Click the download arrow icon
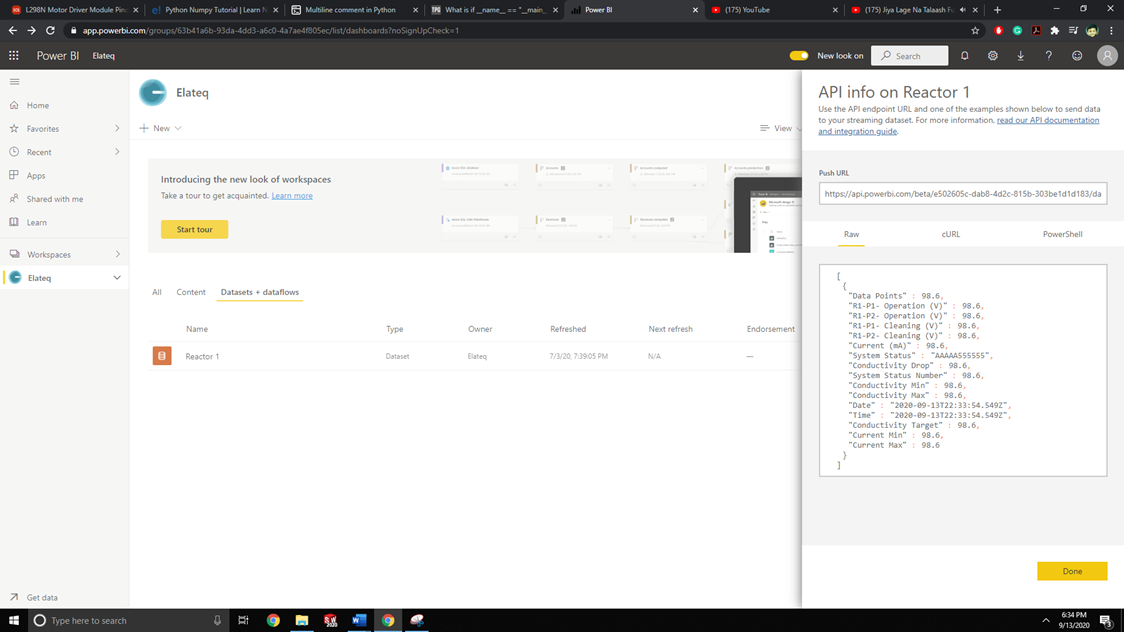The image size is (1124, 632). (x=1021, y=55)
